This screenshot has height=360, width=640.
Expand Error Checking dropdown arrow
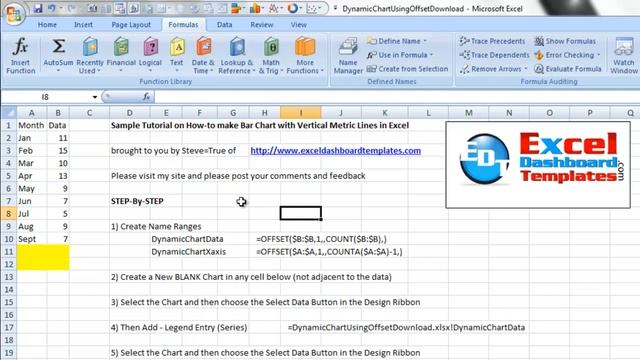pos(598,55)
